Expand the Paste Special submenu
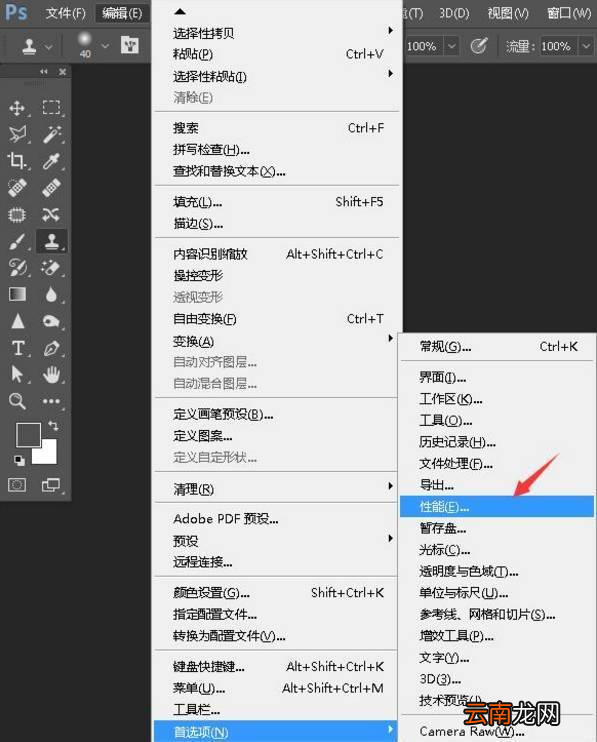 pos(277,76)
